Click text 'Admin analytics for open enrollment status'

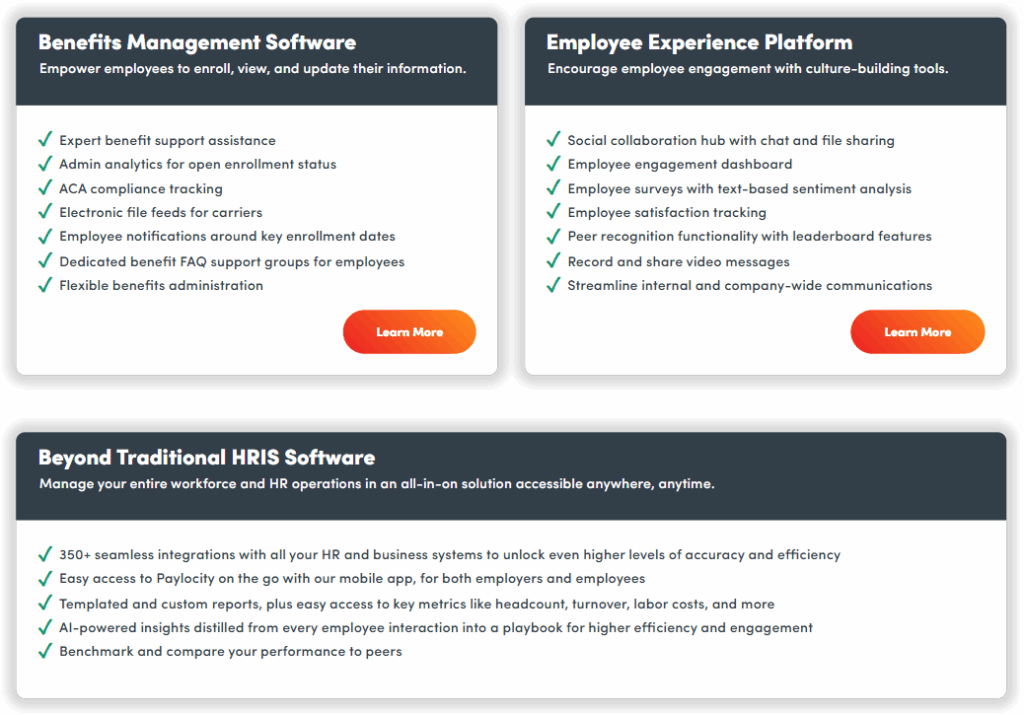click(198, 164)
